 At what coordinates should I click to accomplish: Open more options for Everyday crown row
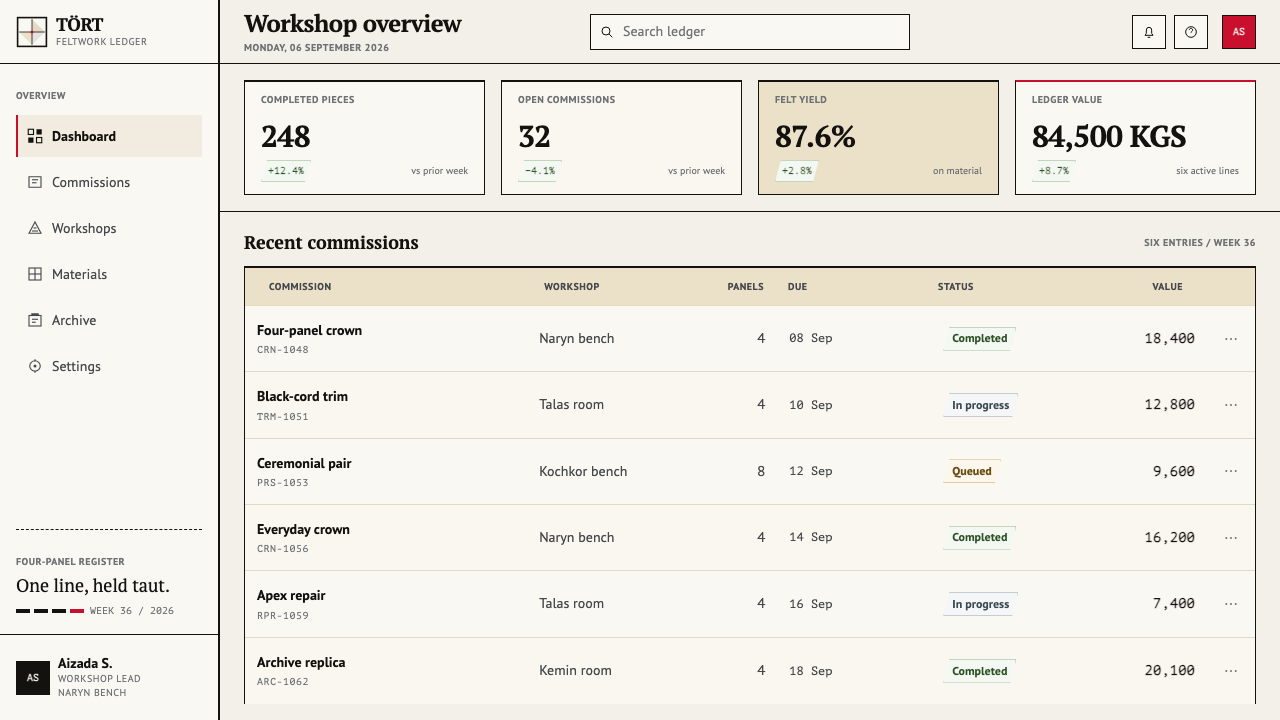pyautogui.click(x=1231, y=537)
